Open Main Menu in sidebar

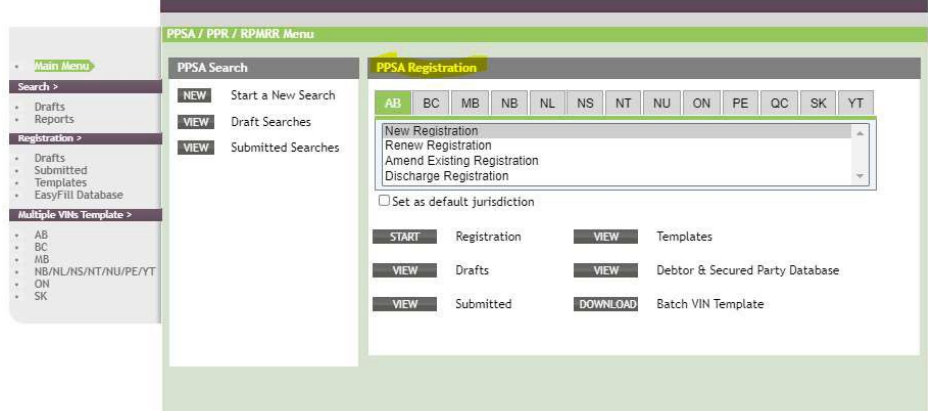pos(62,66)
